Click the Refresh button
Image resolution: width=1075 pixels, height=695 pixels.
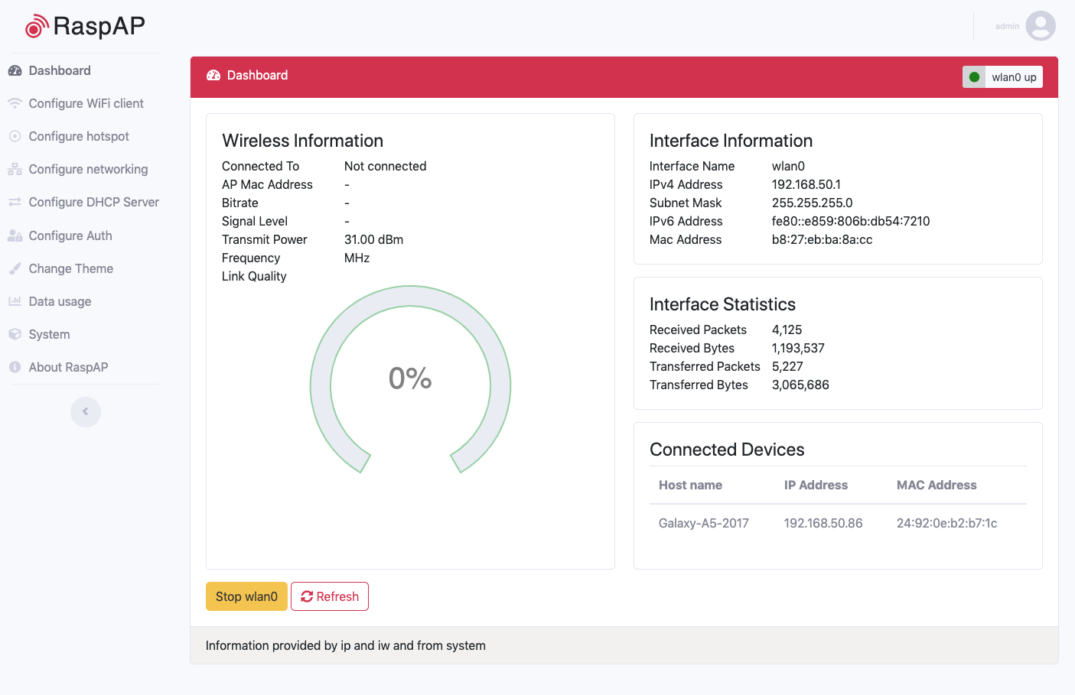(x=330, y=596)
